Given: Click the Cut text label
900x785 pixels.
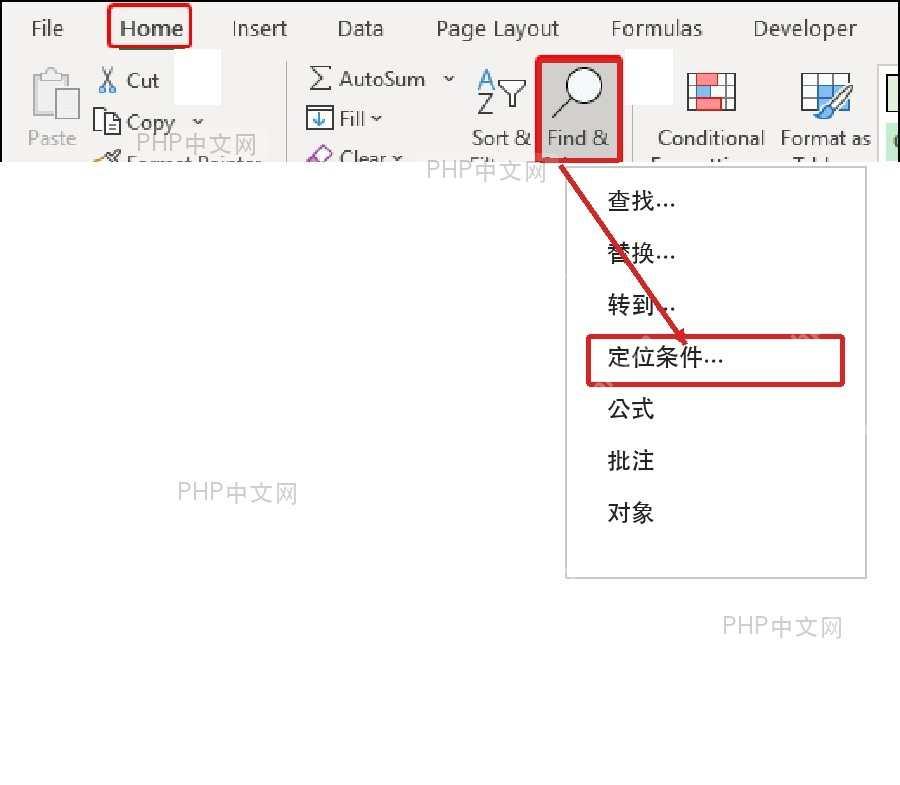Looking at the screenshot, I should click(142, 80).
